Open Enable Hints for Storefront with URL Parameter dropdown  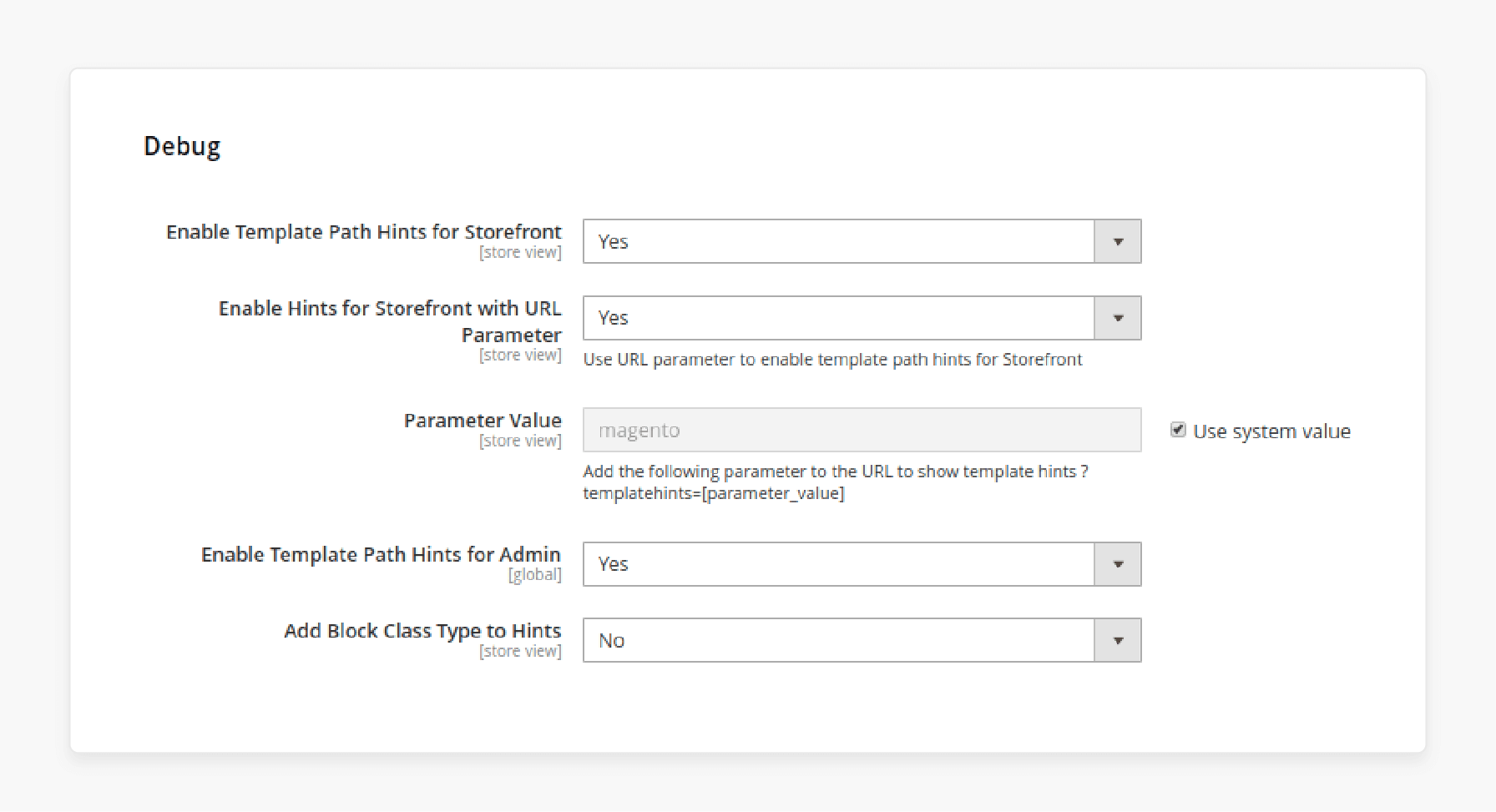tap(862, 318)
